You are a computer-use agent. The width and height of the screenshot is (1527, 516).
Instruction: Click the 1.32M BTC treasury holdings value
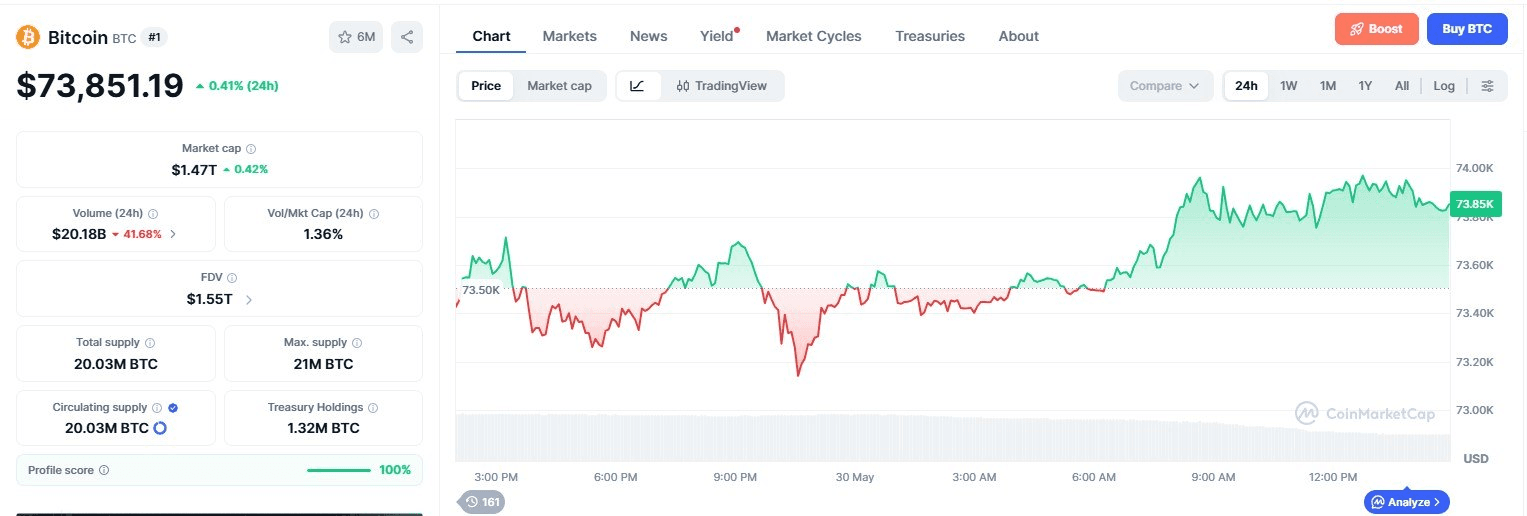323,428
